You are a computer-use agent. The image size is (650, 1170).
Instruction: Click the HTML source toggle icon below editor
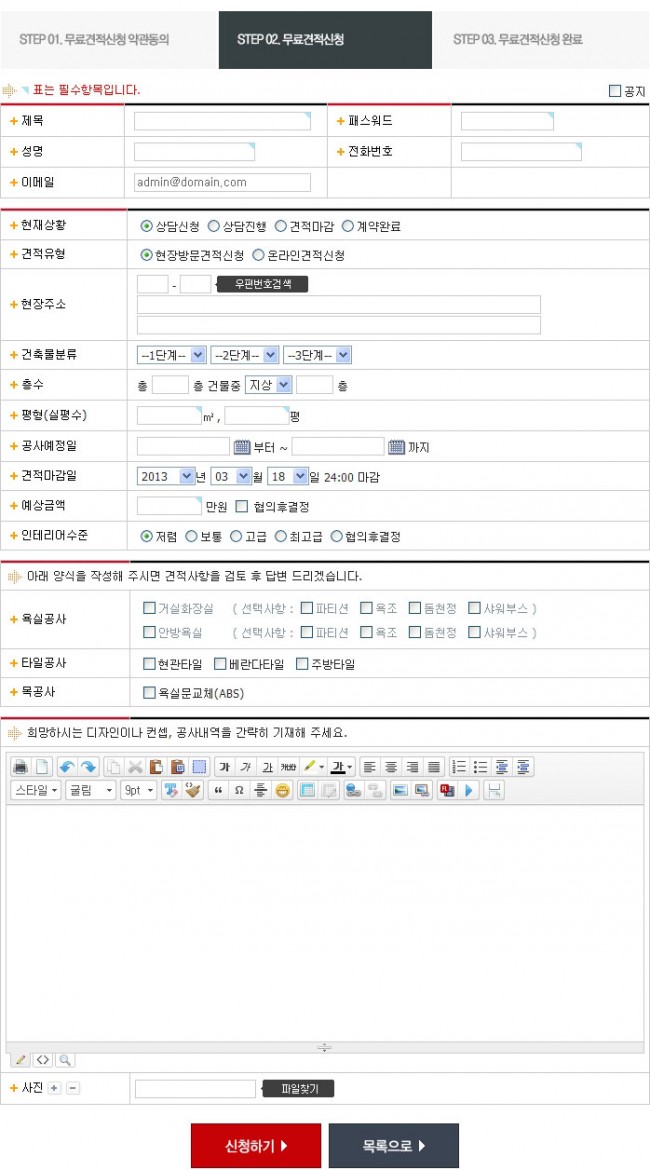coord(43,1059)
